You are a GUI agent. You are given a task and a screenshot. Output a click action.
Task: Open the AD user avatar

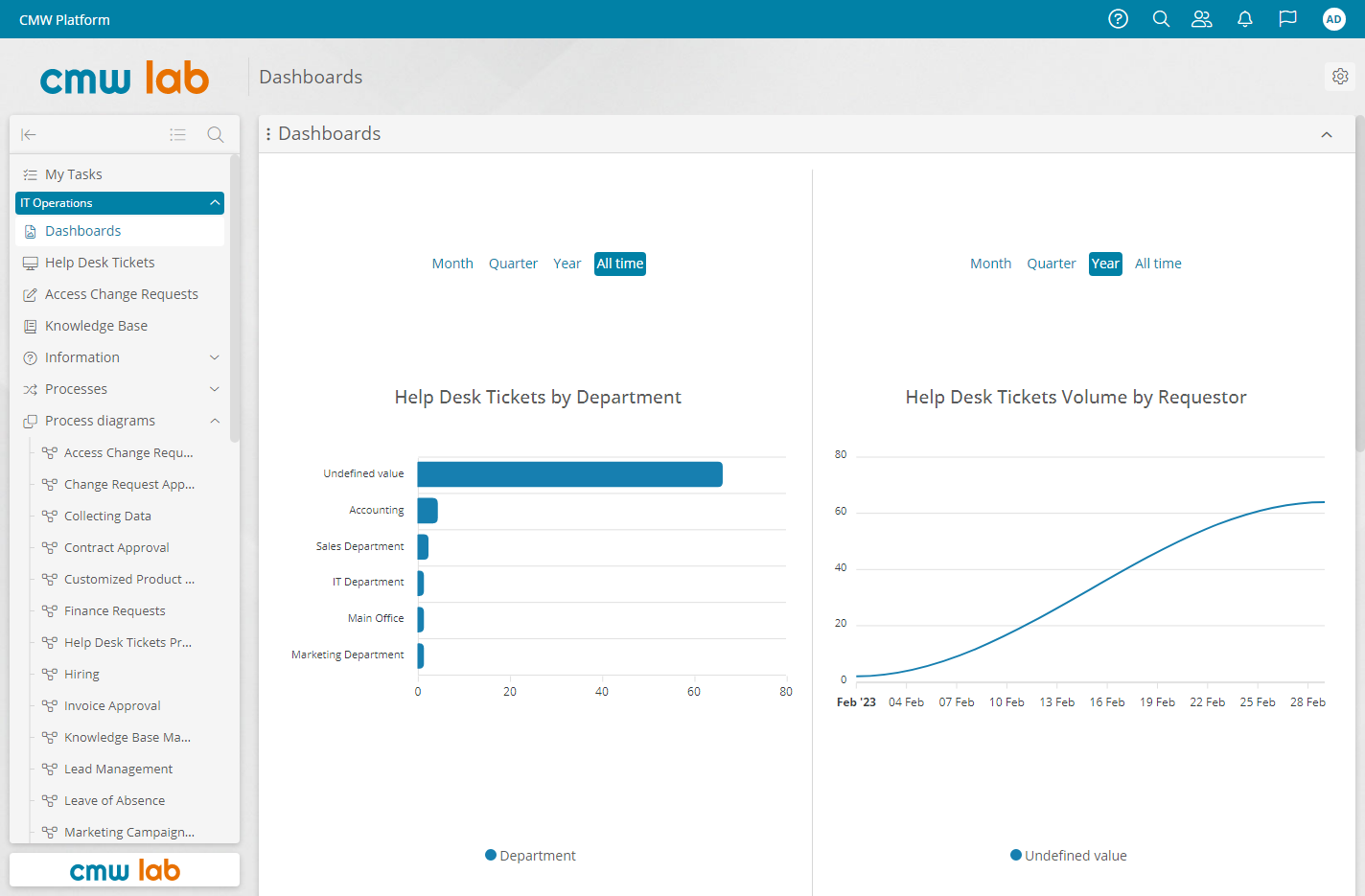1333,19
